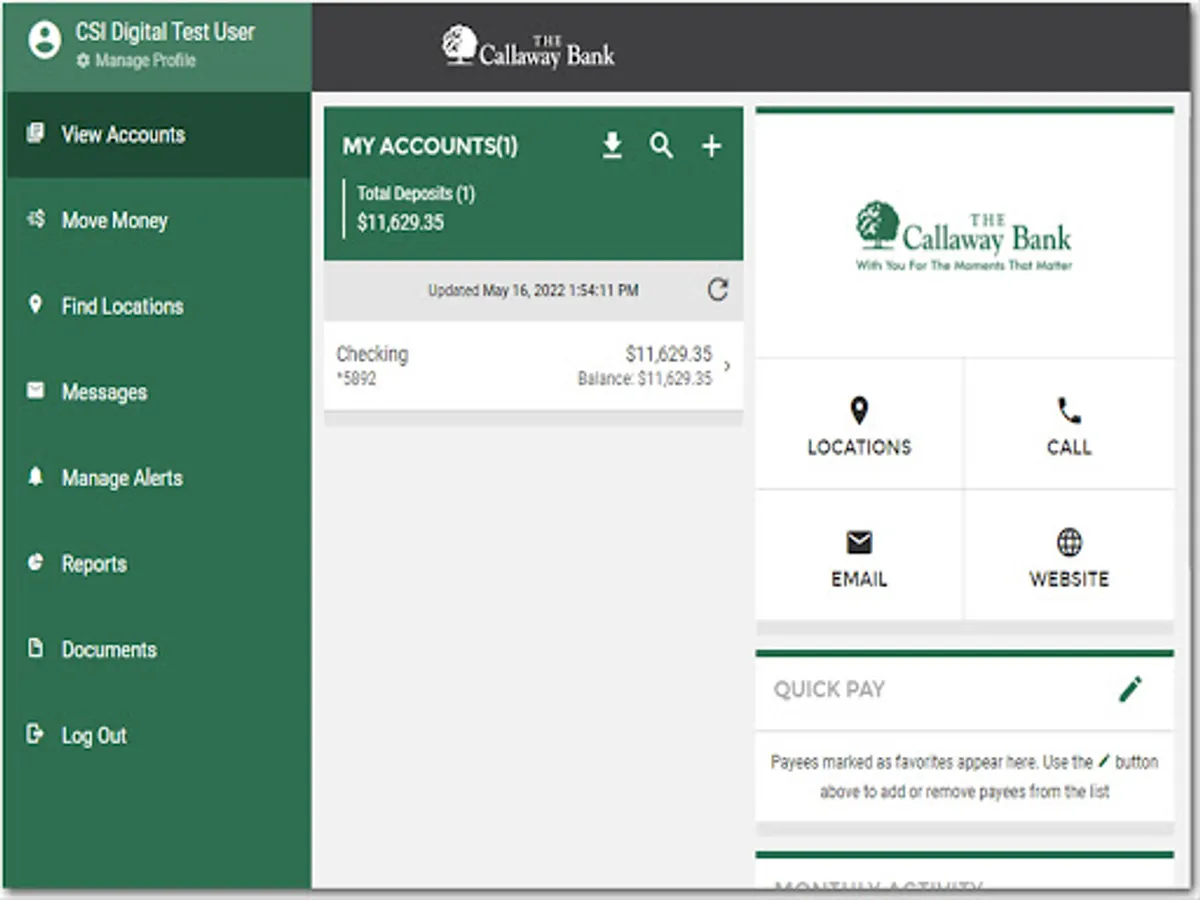Click the Messages envelope icon in the sidebar
Screen dimensions: 1200x900
[x=35, y=390]
